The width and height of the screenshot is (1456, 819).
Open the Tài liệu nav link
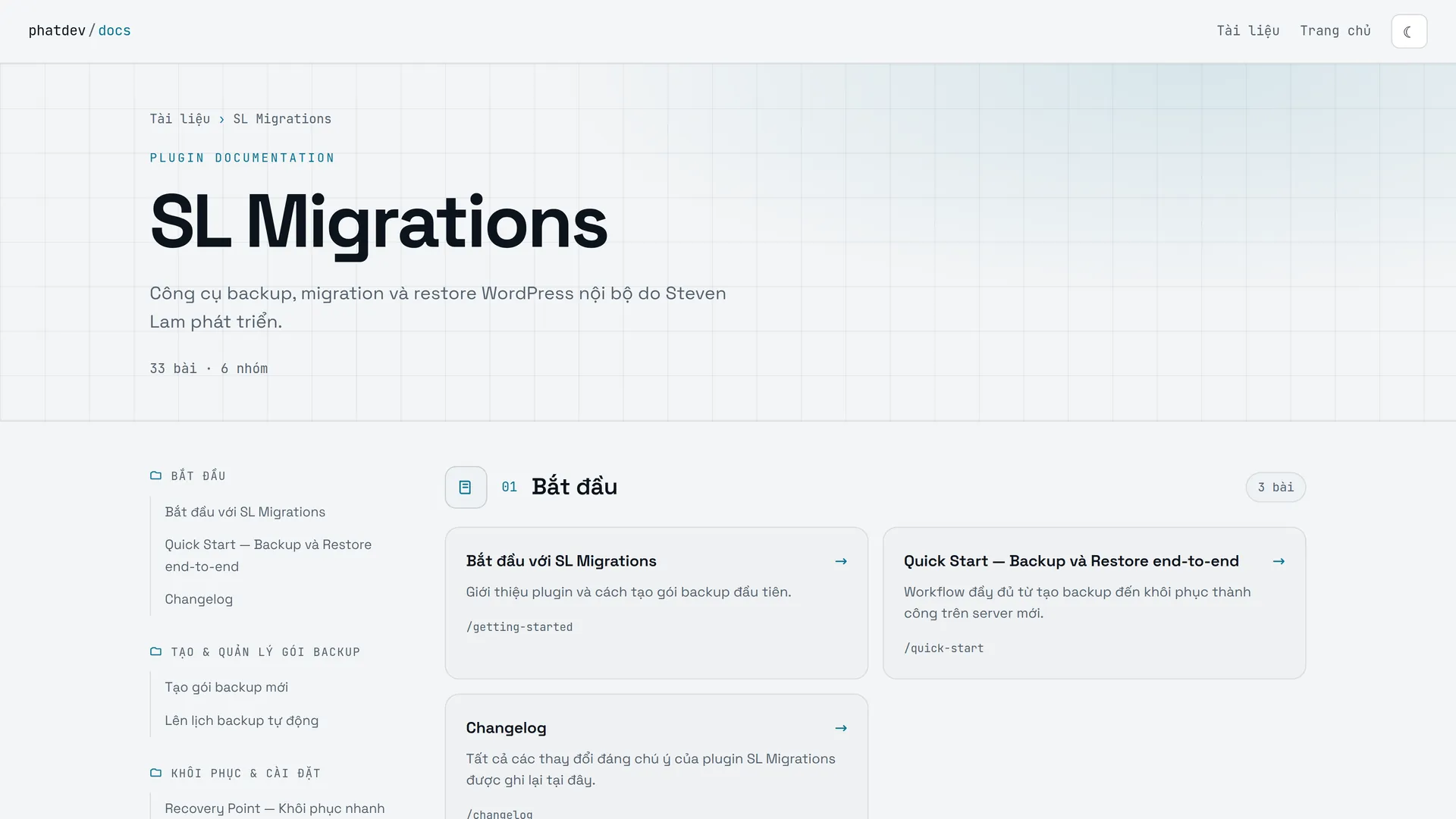1247,31
